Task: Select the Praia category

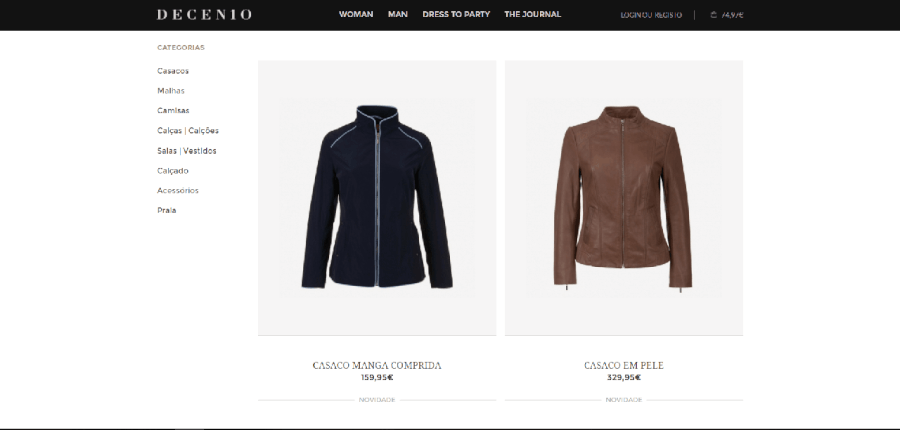Action: [x=166, y=211]
